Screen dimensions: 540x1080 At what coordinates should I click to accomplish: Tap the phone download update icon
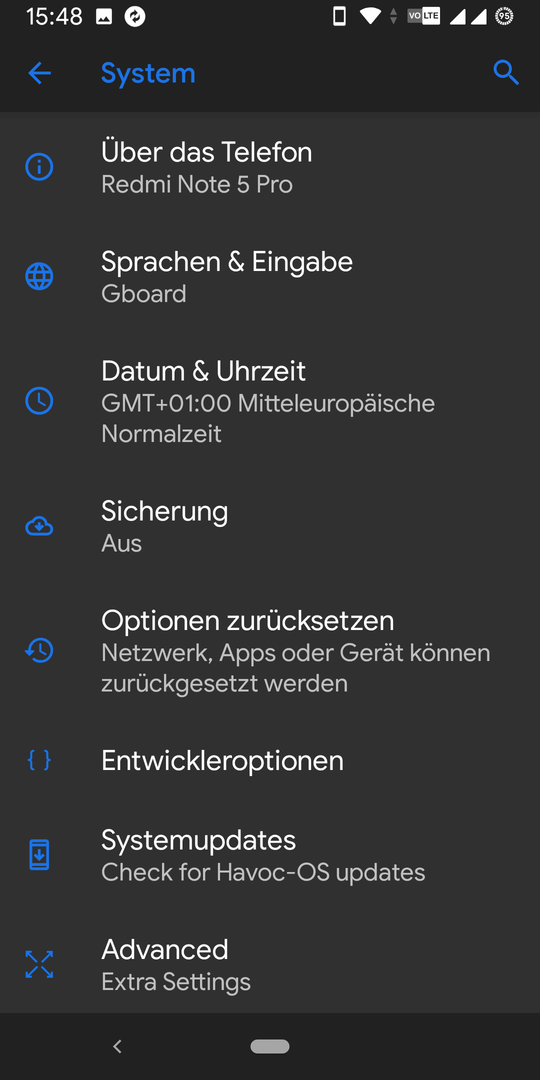[39, 855]
